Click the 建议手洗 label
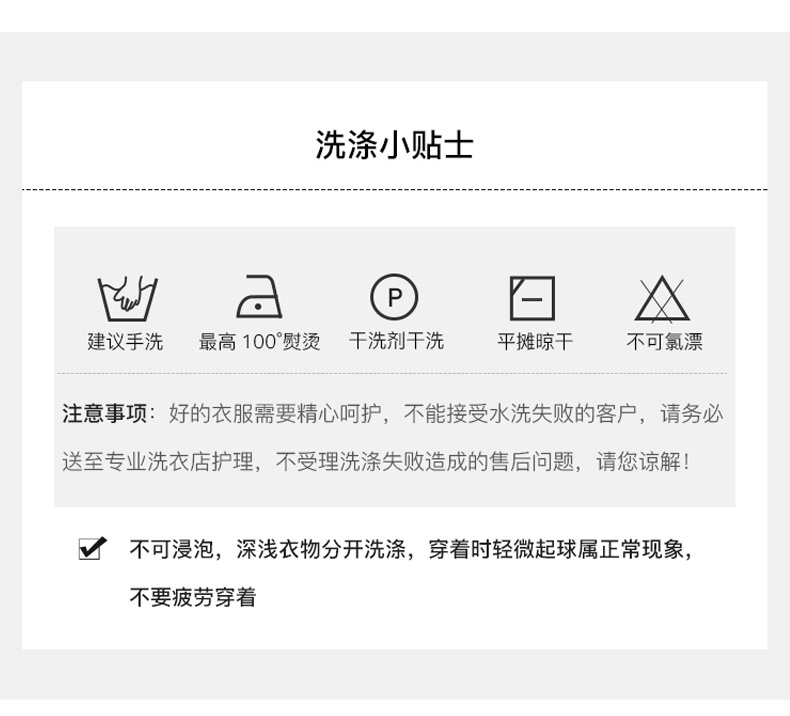790x716 pixels. pos(125,341)
